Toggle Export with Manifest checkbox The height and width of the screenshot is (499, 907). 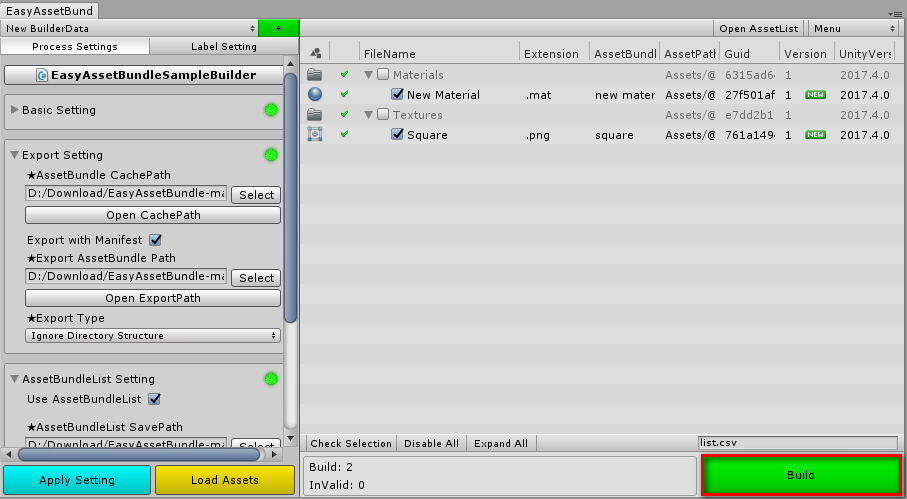click(155, 240)
